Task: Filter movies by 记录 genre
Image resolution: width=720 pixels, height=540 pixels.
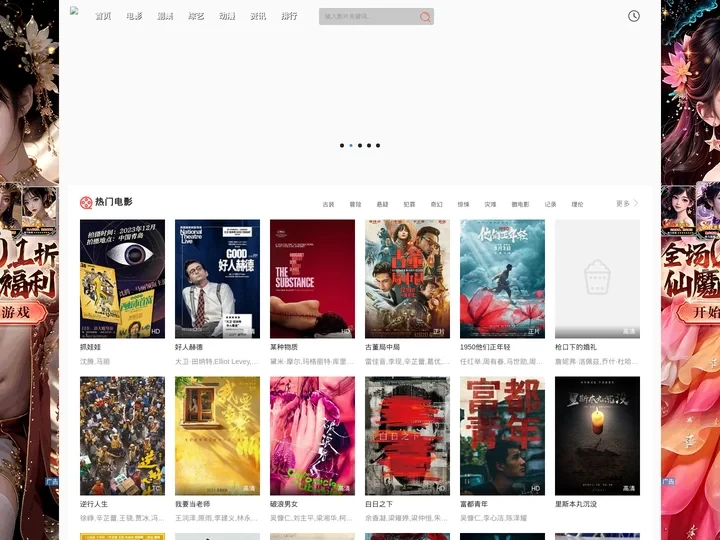Action: pyautogui.click(x=550, y=204)
